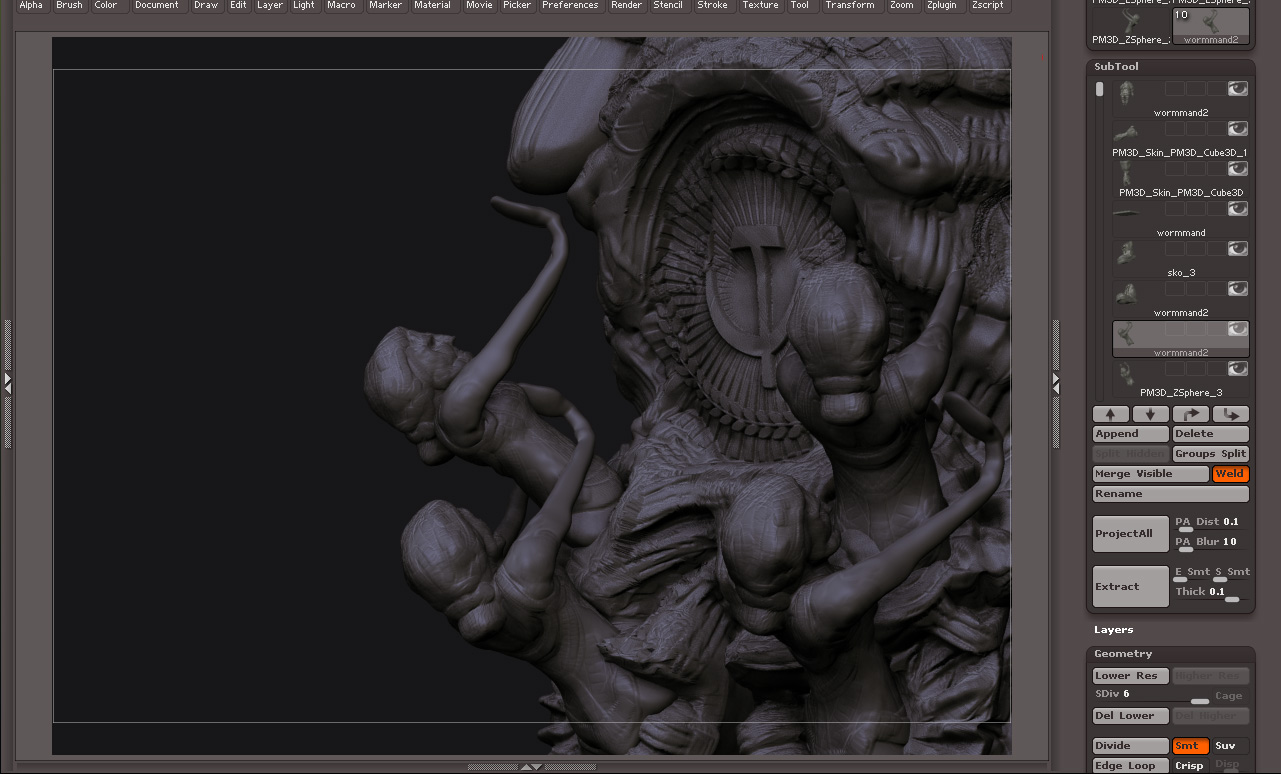Collapse the right tray divider arrow
Viewport: 1281px width, 774px height.
pyautogui.click(x=1056, y=382)
